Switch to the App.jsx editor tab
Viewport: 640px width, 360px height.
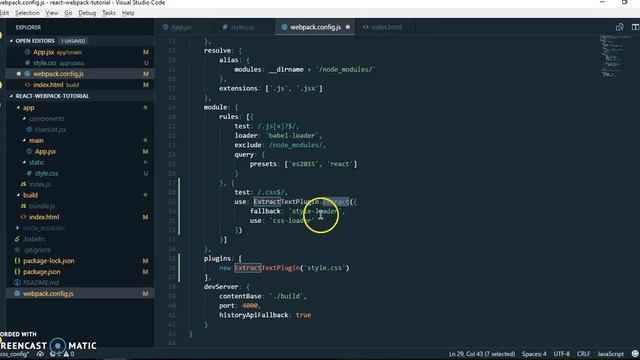(183, 27)
